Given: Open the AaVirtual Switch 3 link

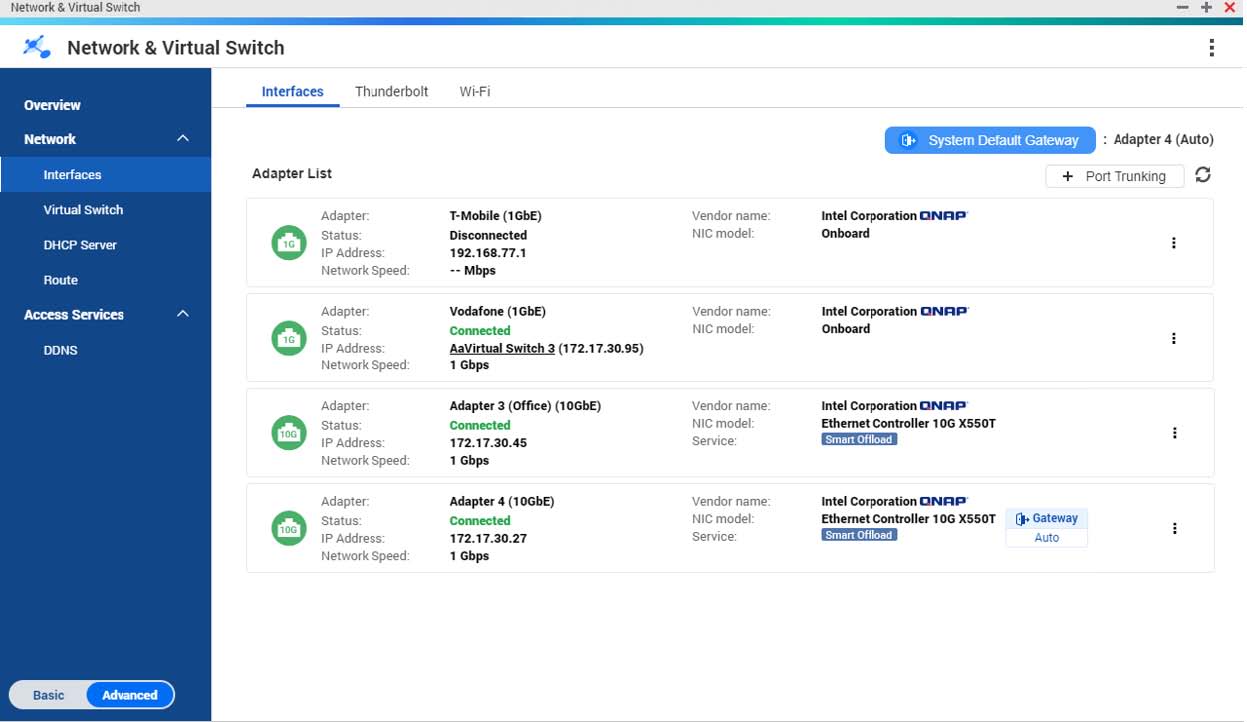Looking at the screenshot, I should pyautogui.click(x=502, y=349).
